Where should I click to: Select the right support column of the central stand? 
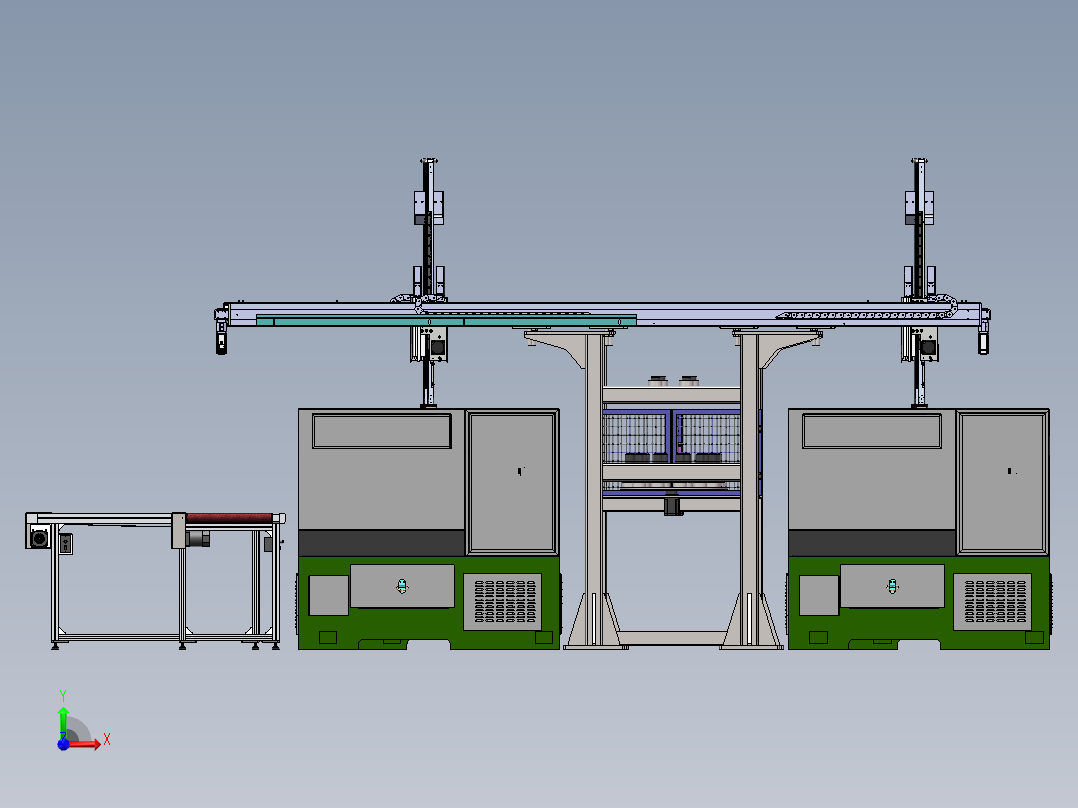[750, 490]
